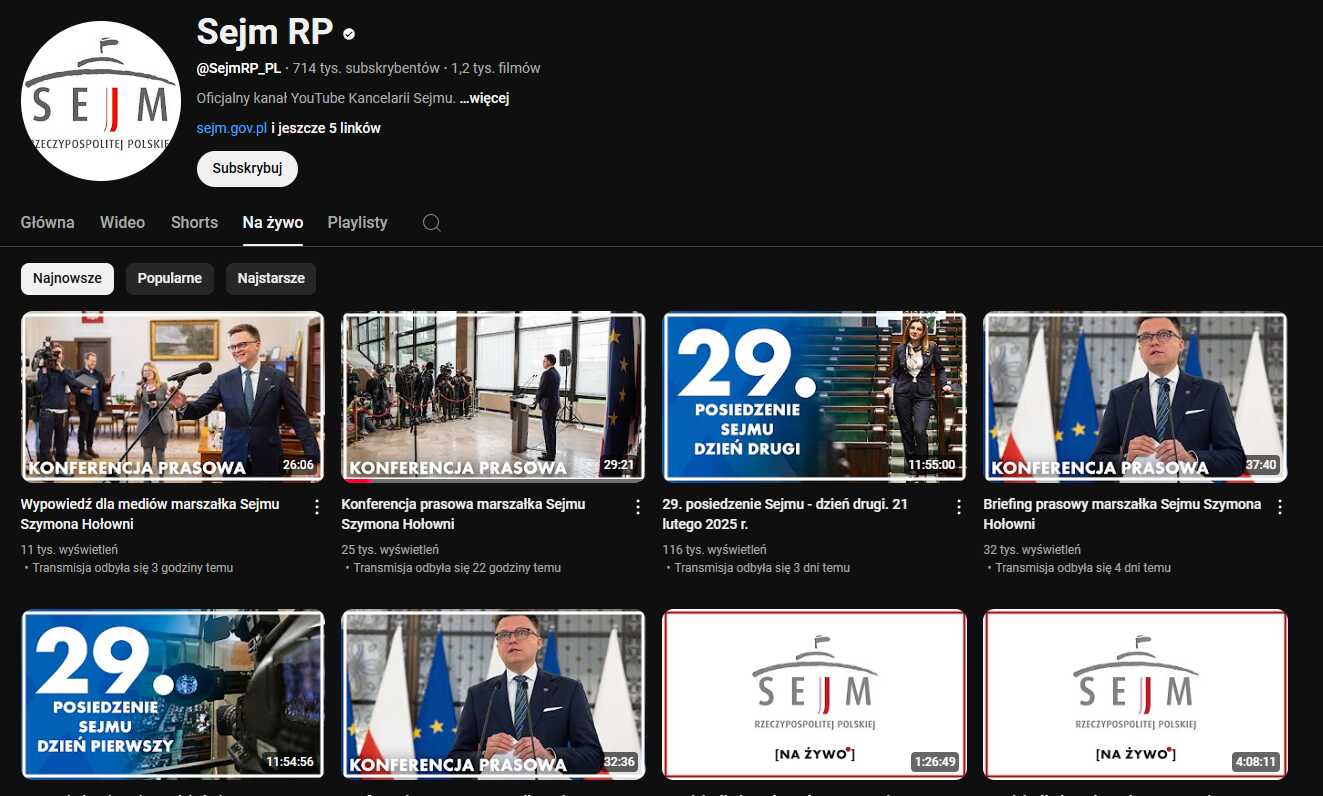Sort videos by Najstarsze
The width and height of the screenshot is (1323, 796).
pyautogui.click(x=271, y=279)
